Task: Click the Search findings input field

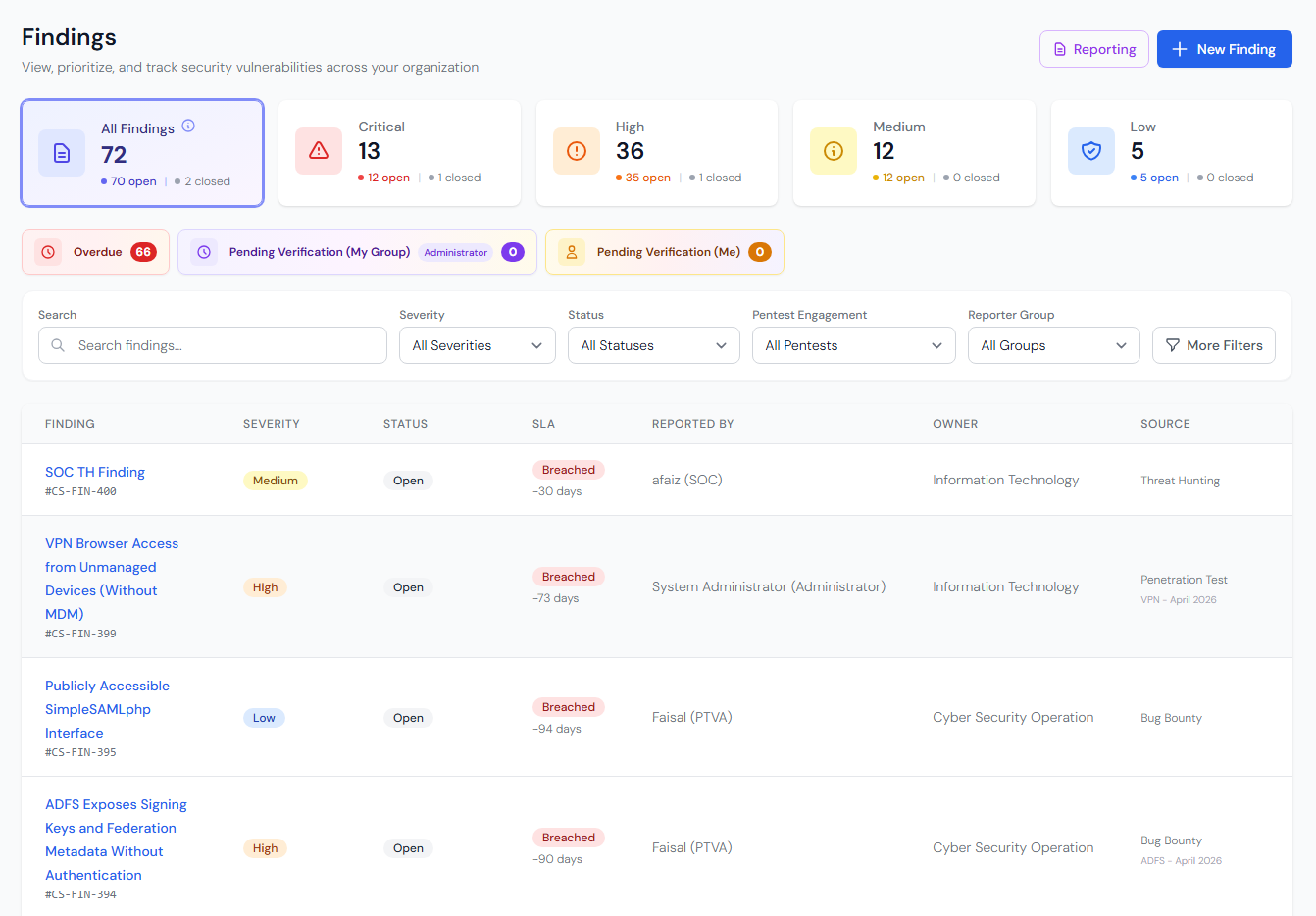Action: [x=213, y=345]
